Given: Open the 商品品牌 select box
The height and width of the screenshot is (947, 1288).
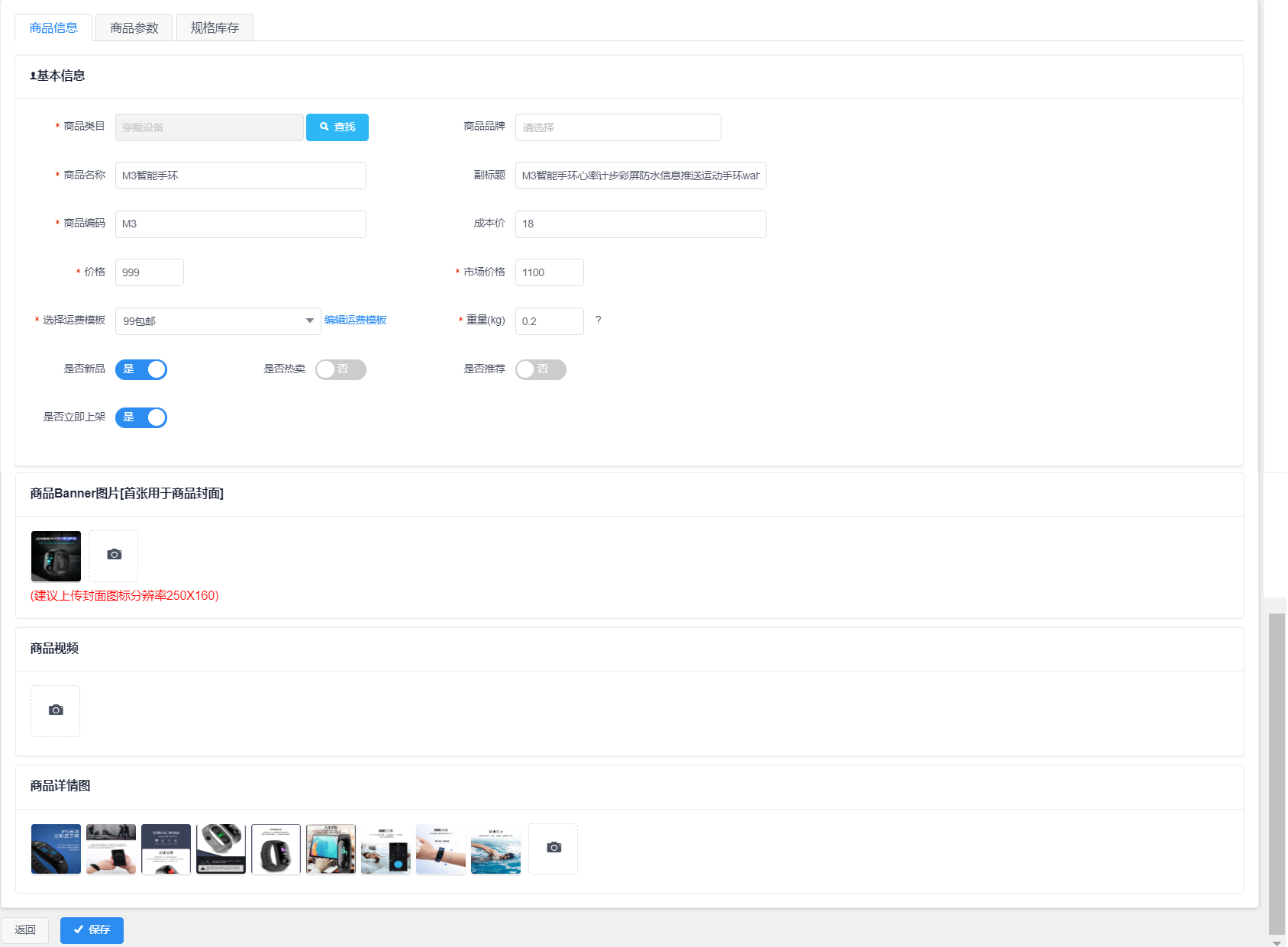Looking at the screenshot, I should click(618, 127).
